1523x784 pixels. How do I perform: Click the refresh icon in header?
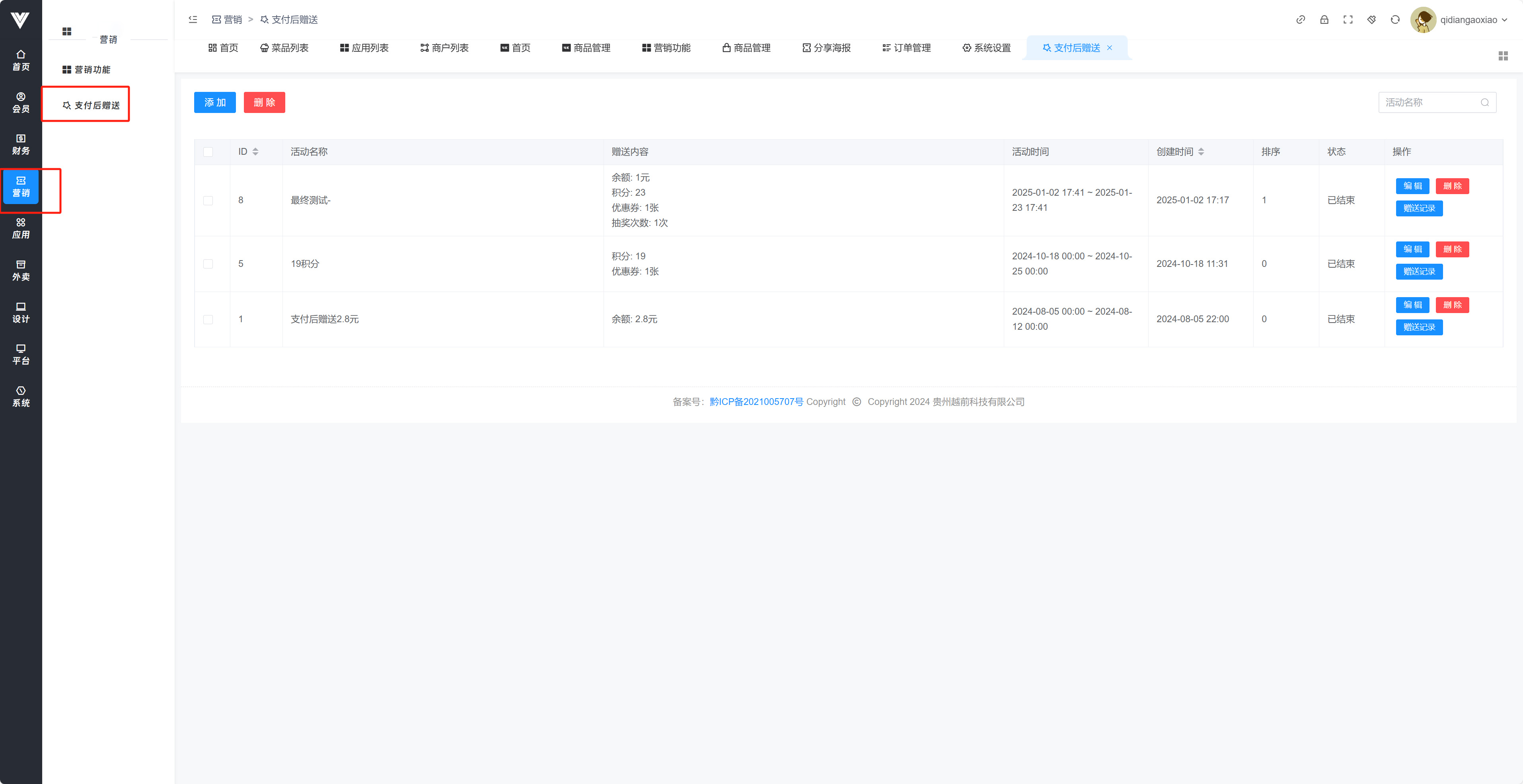(1395, 19)
